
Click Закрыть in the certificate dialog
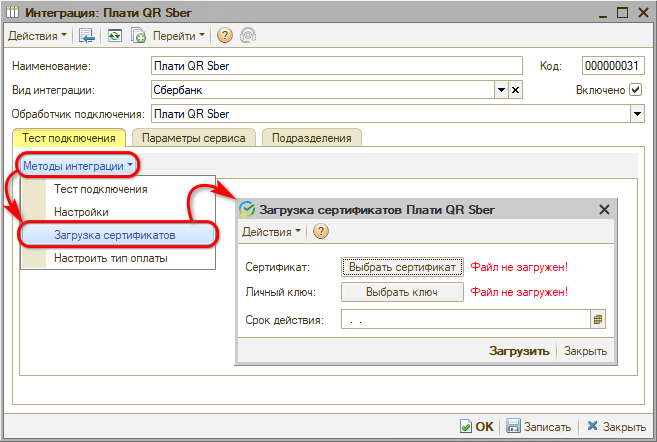tap(585, 351)
